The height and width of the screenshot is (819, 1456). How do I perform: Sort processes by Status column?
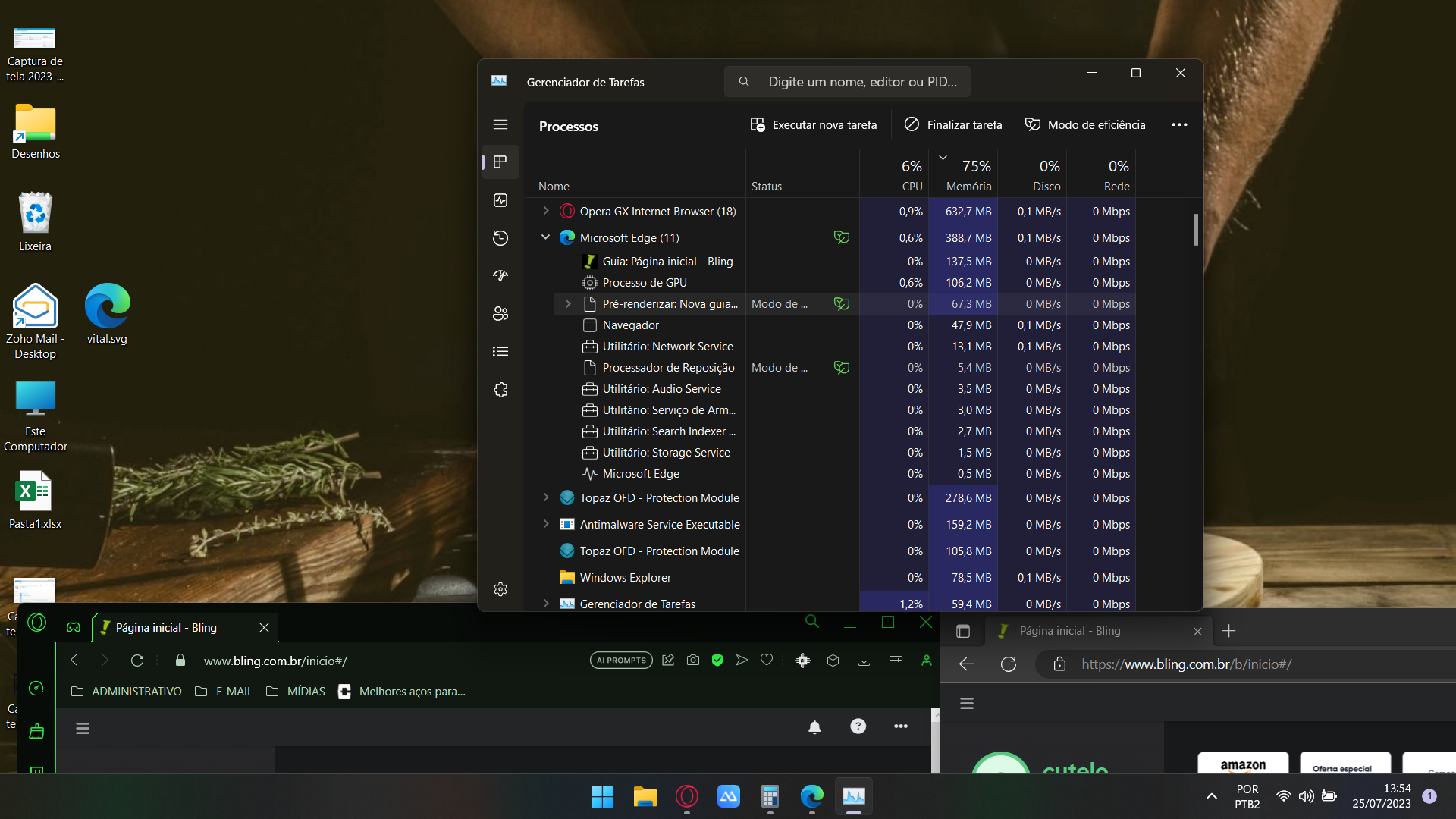(802, 174)
